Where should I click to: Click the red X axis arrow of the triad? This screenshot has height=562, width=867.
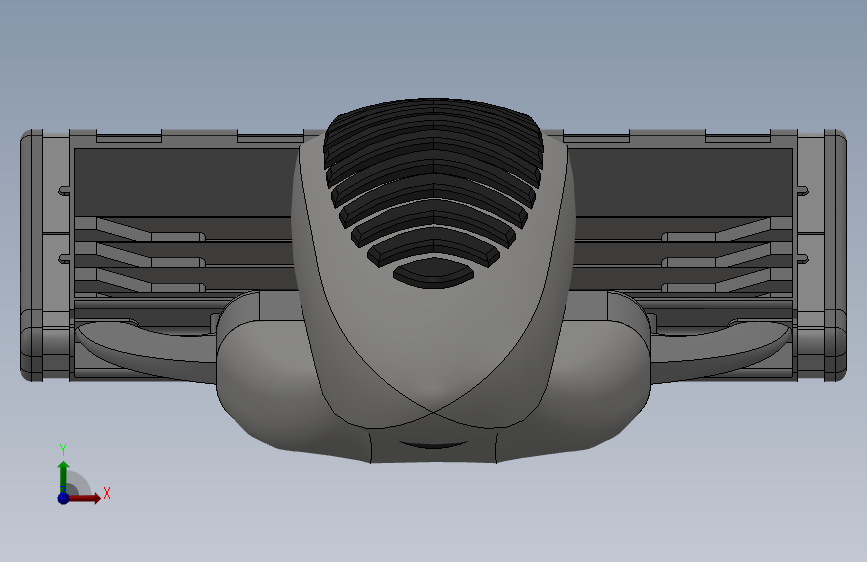[x=85, y=498]
